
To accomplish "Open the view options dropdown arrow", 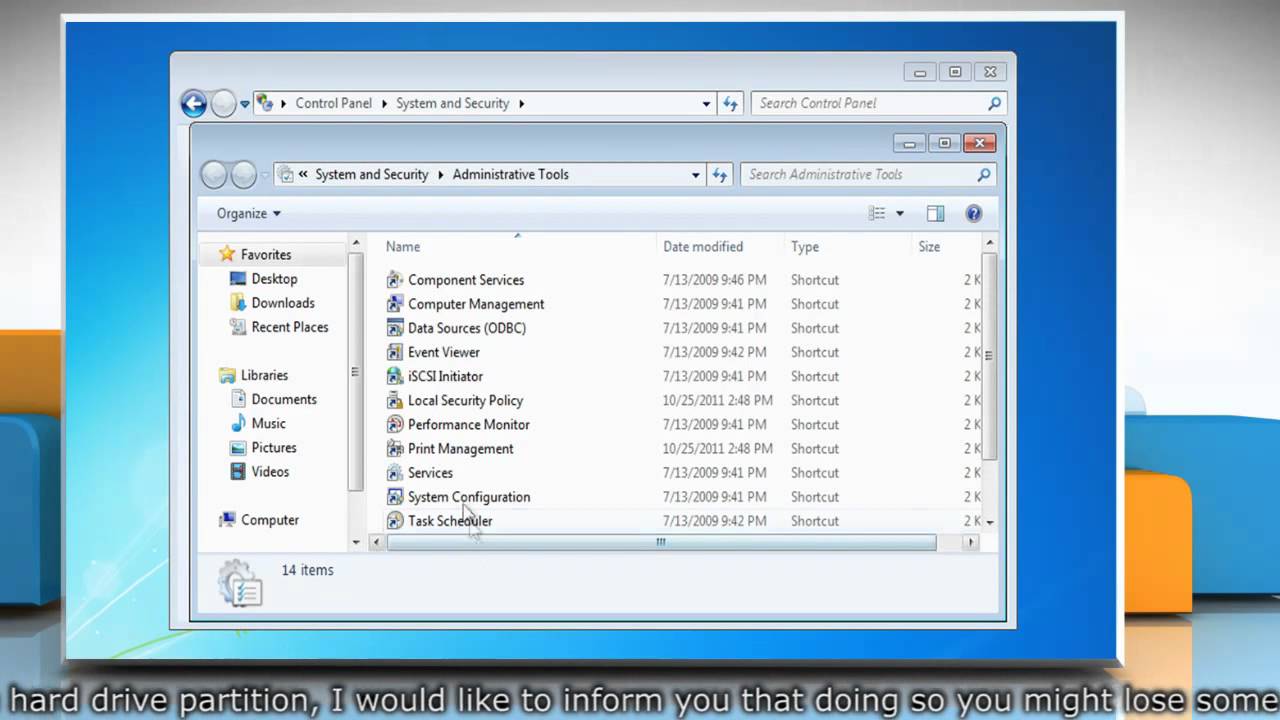I will [899, 213].
